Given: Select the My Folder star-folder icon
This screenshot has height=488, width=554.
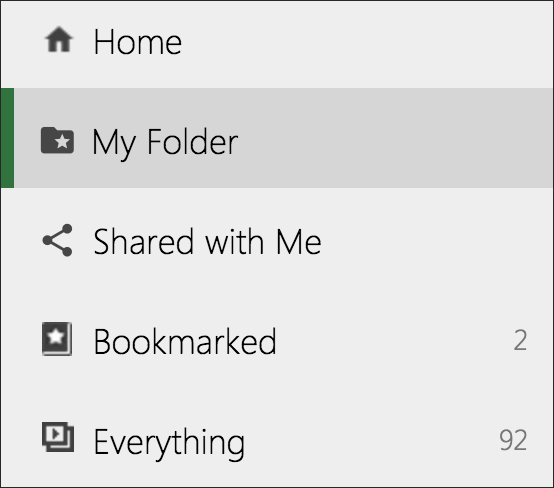Looking at the screenshot, I should click(57, 140).
